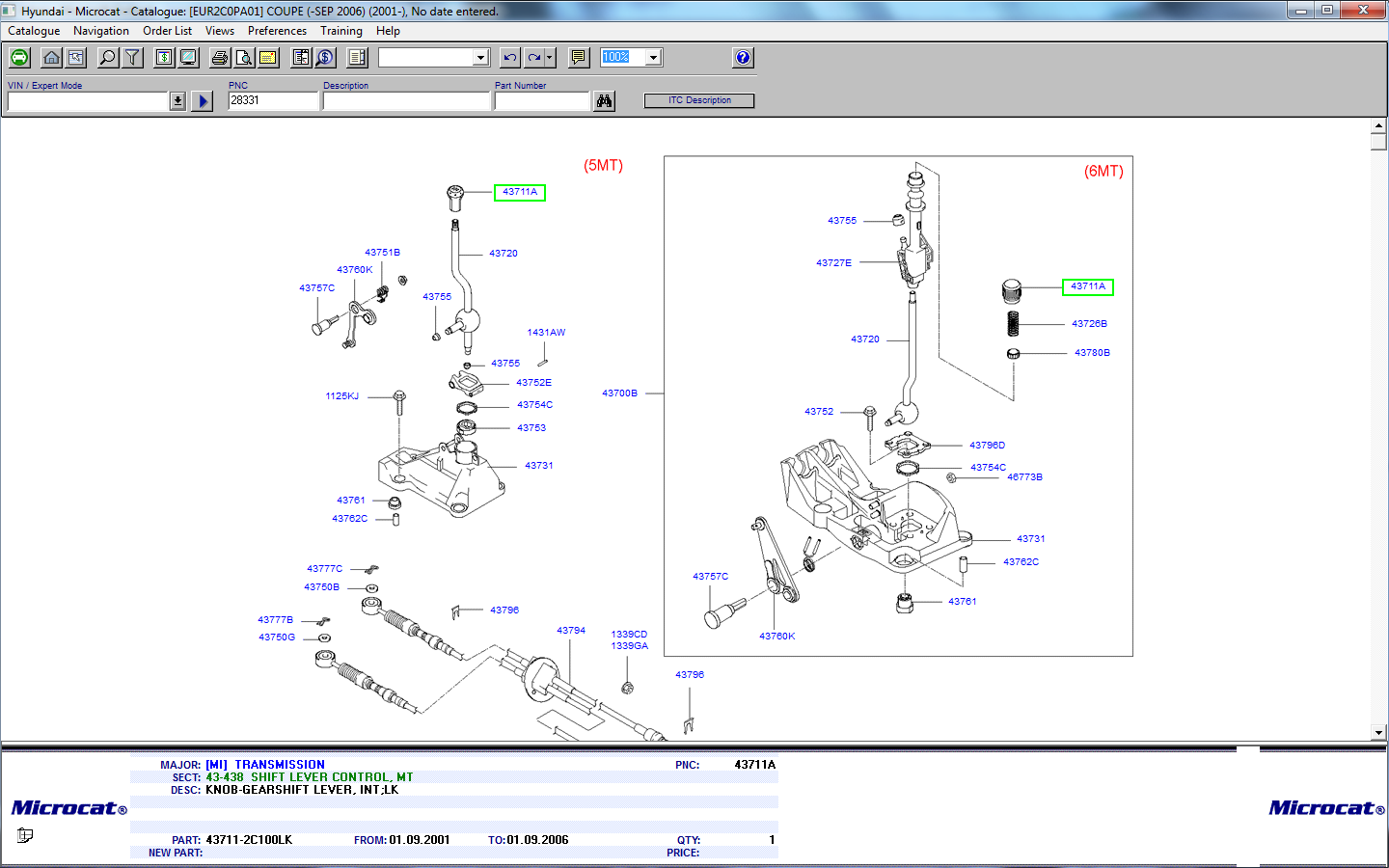The width and height of the screenshot is (1389, 868).
Task: Select part label 1339CD
Action: pos(629,635)
